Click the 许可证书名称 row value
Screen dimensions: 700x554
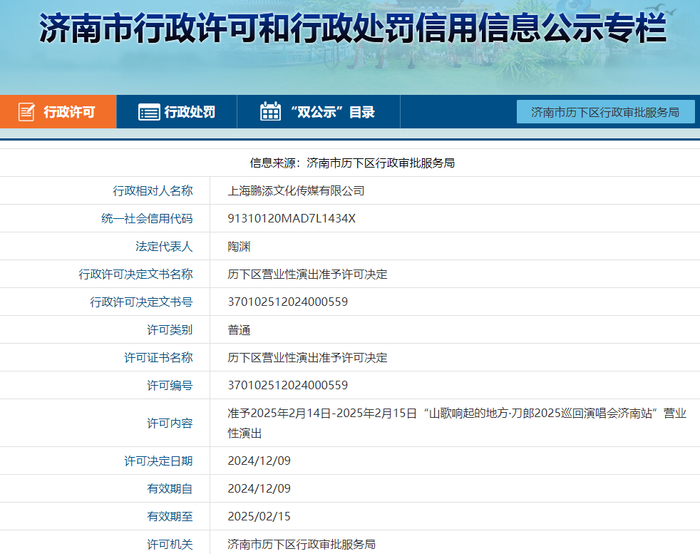[x=307, y=357]
